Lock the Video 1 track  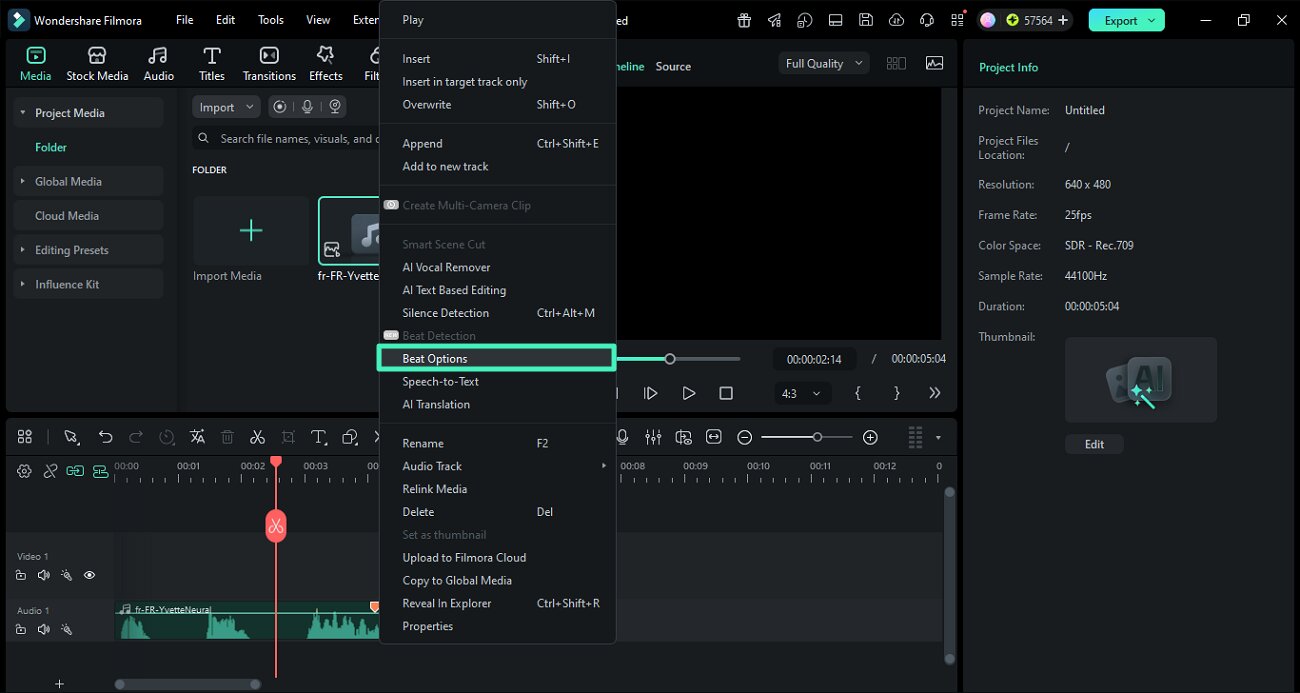pyautogui.click(x=20, y=575)
